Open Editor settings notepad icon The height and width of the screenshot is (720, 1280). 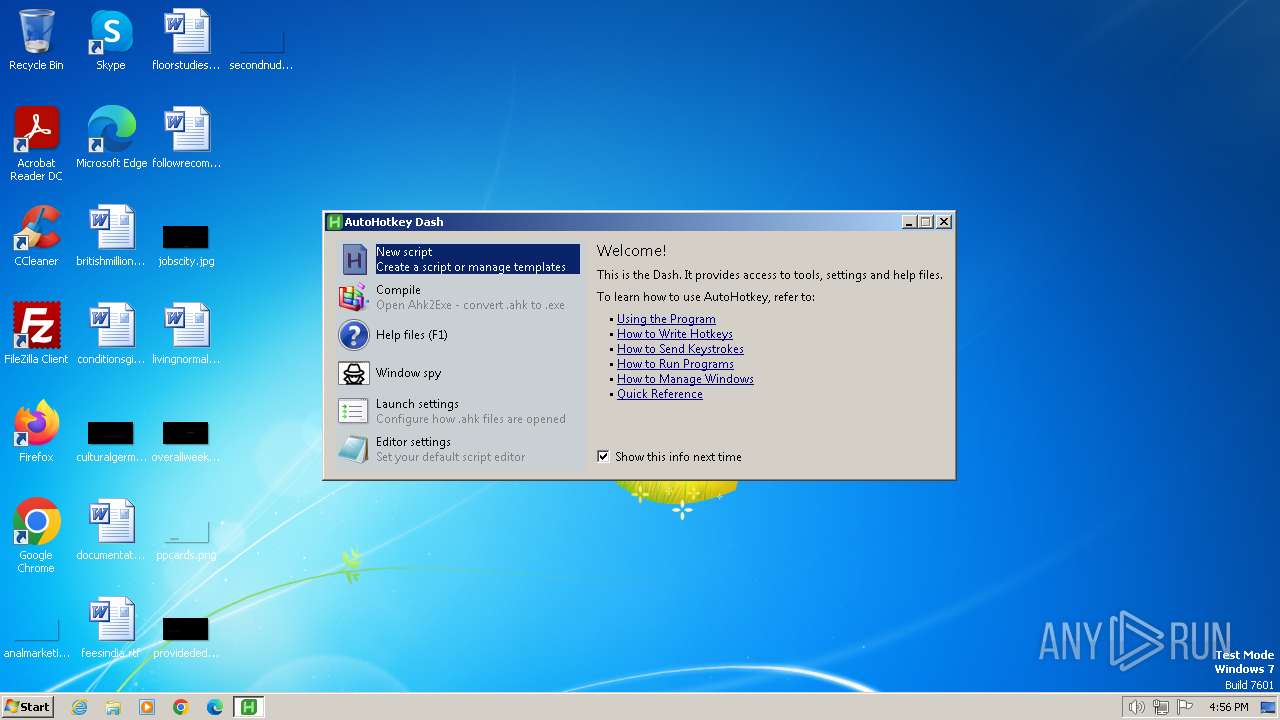click(x=354, y=449)
